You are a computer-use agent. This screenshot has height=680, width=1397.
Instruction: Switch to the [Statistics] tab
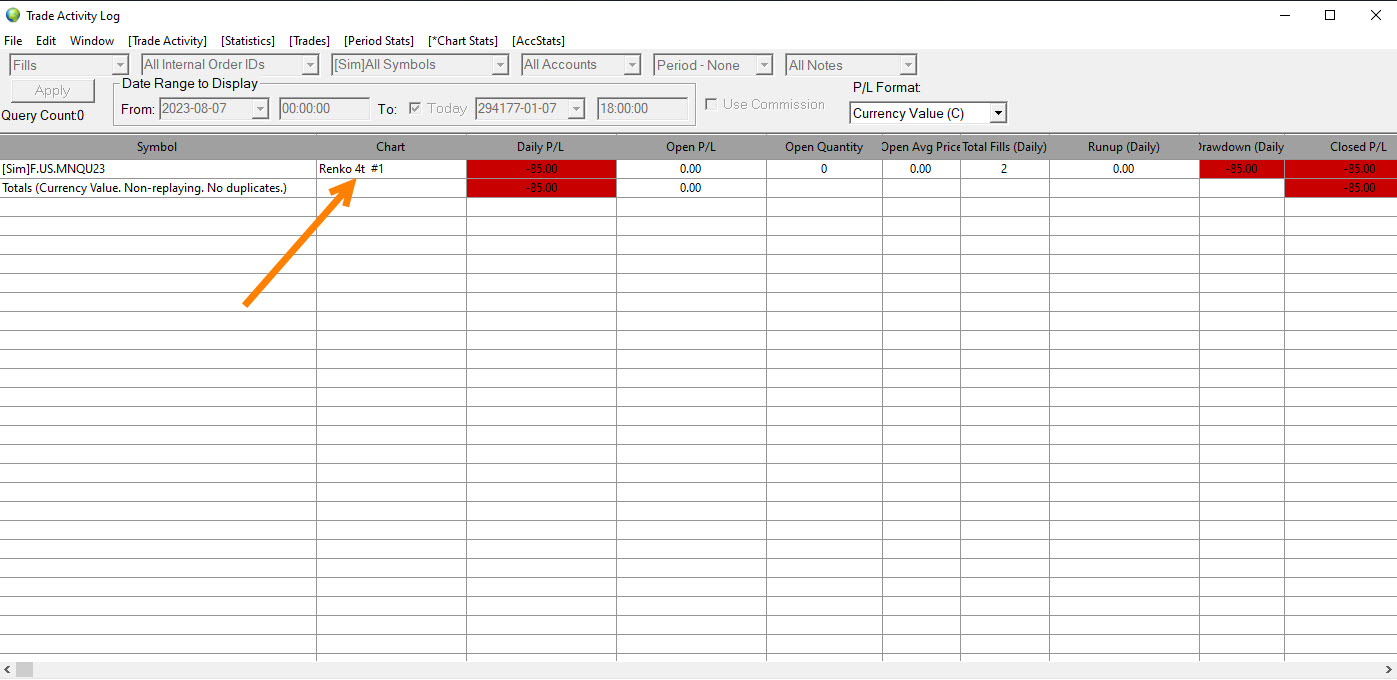pyautogui.click(x=248, y=41)
